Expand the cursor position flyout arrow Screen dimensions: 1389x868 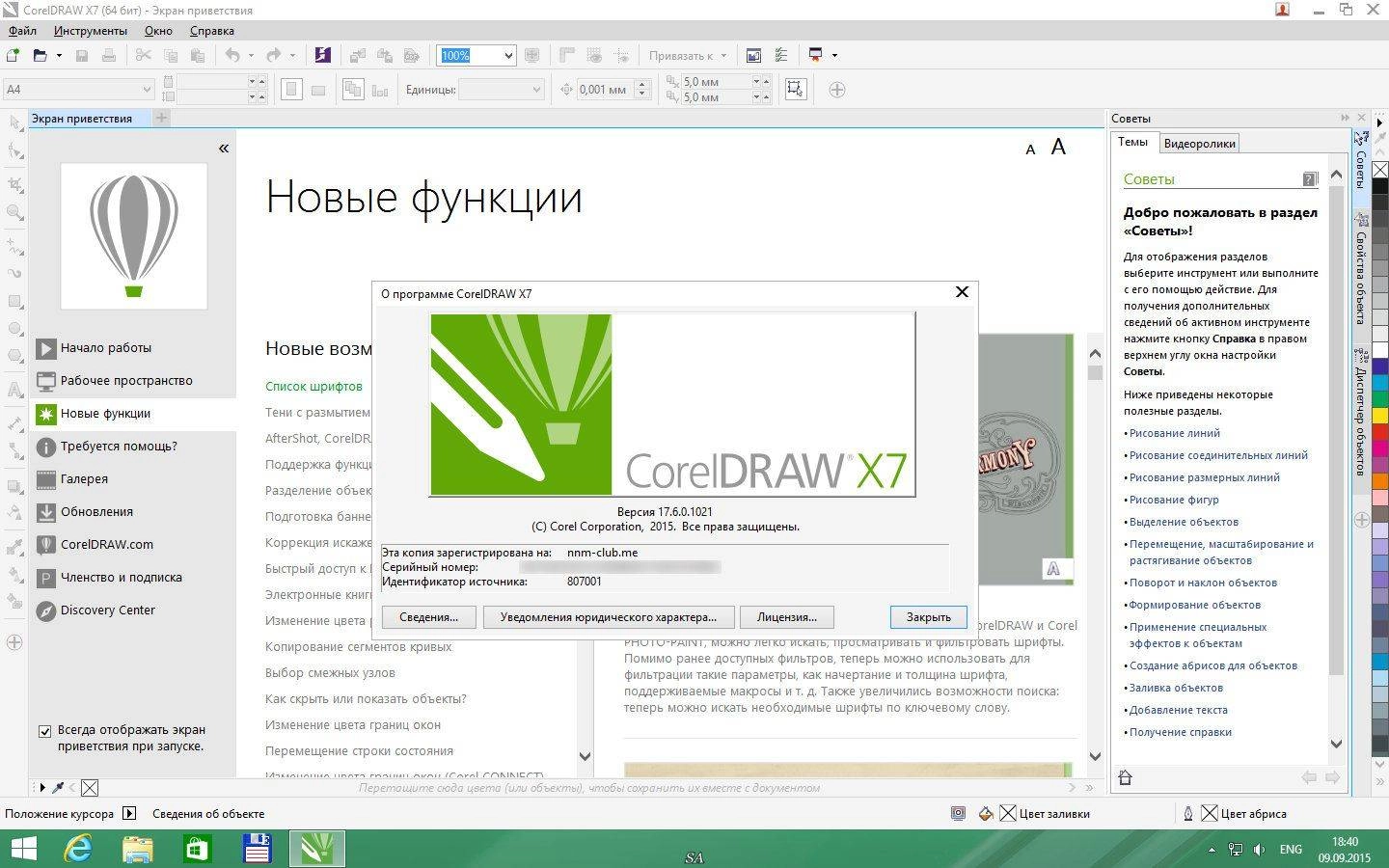(x=129, y=813)
